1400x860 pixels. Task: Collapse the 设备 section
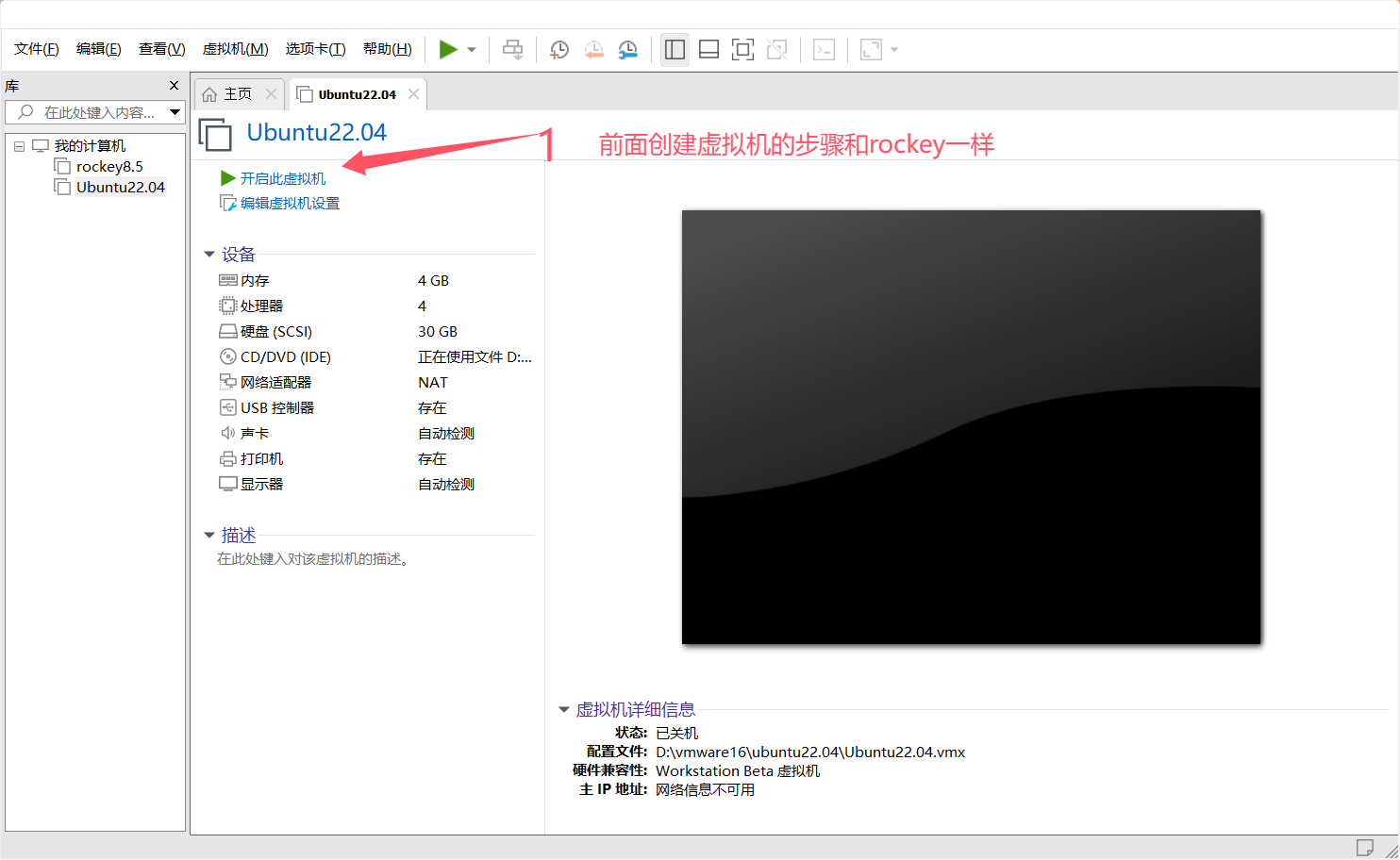point(209,255)
